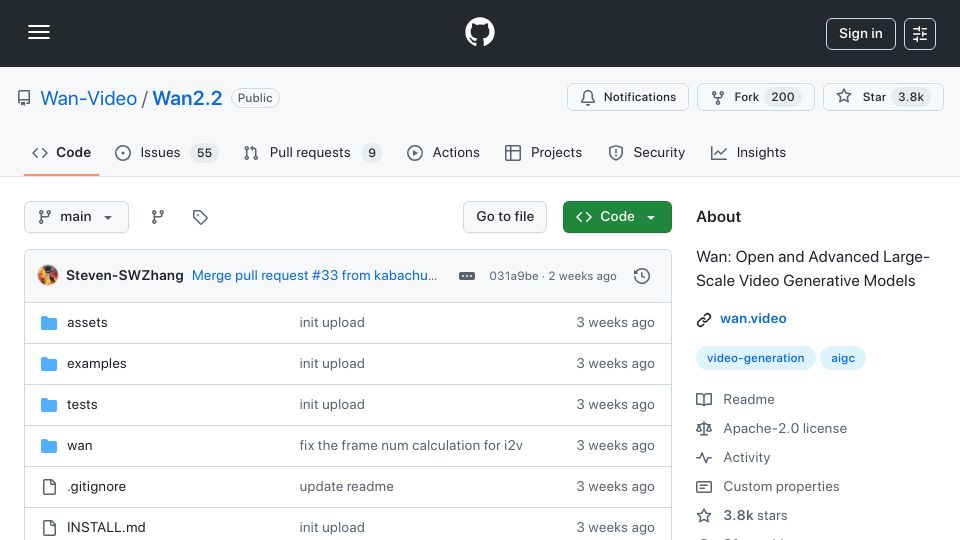
Task: Click the 9 pull requests counter
Action: click(372, 152)
